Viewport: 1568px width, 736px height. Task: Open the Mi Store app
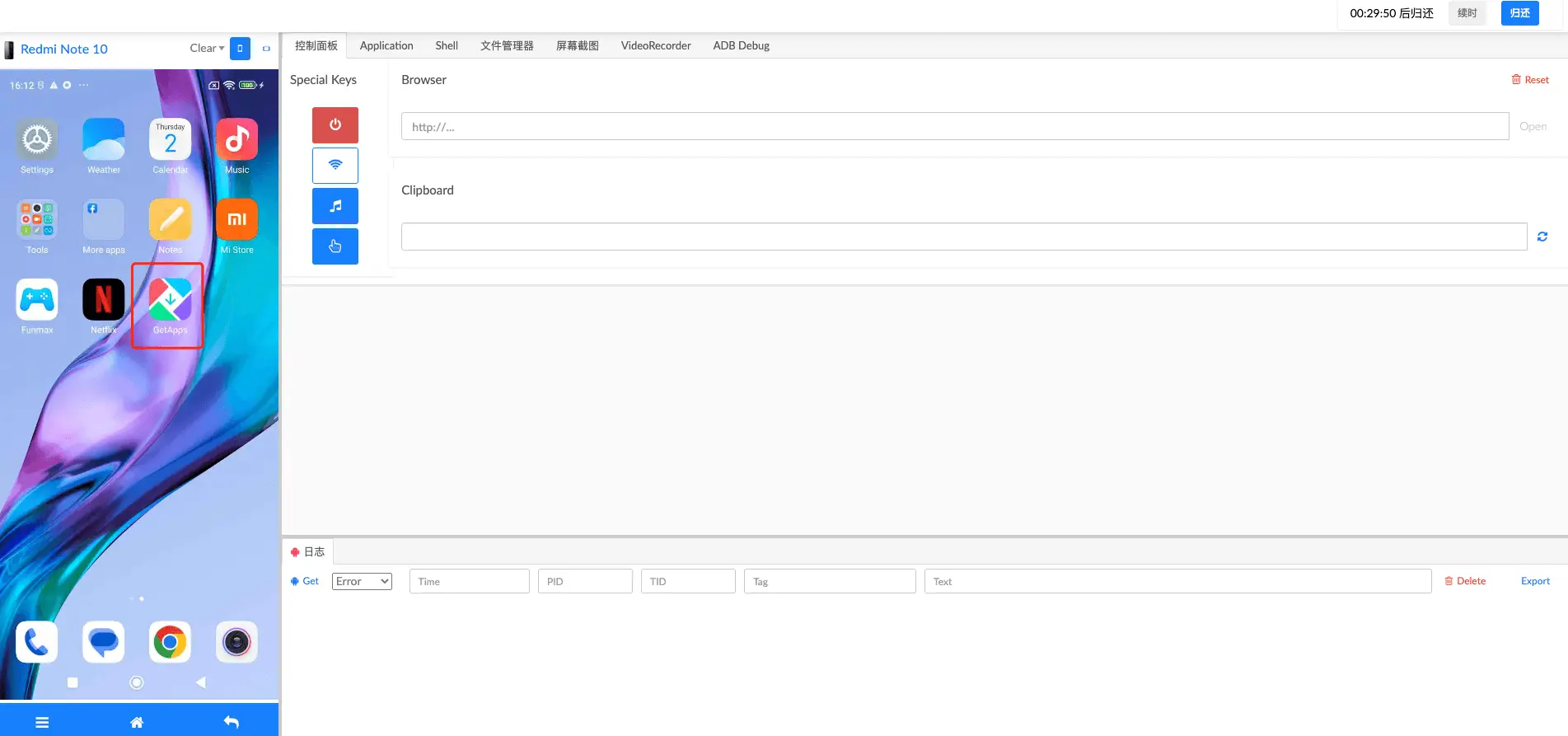[236, 222]
